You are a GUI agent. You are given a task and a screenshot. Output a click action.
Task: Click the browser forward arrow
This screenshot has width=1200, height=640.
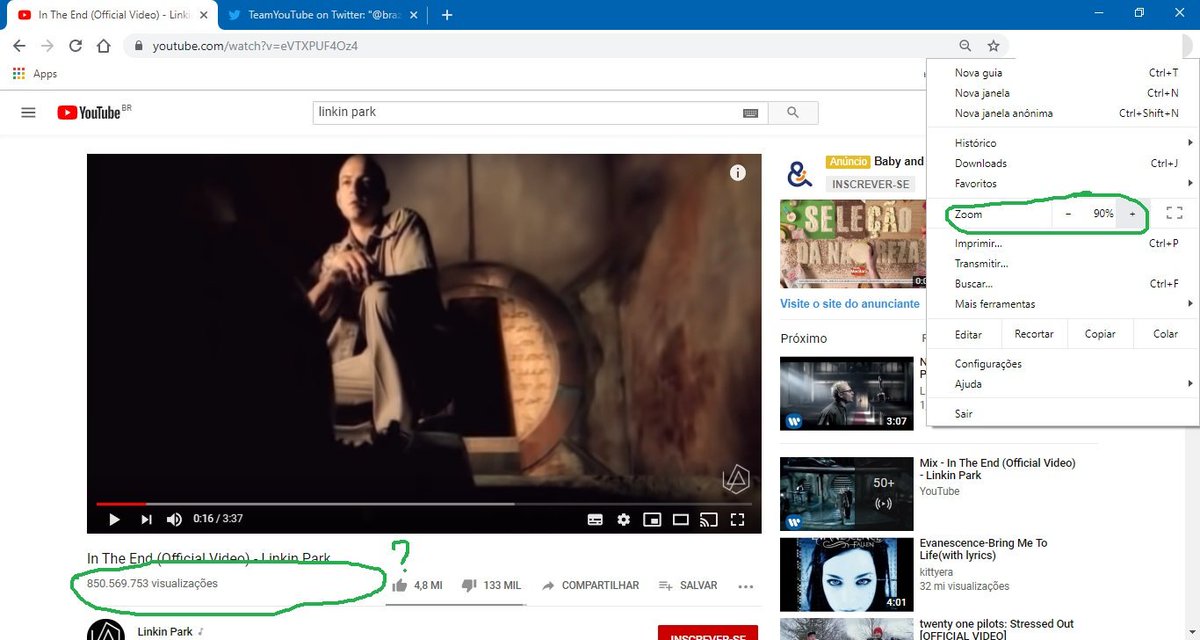click(x=47, y=46)
